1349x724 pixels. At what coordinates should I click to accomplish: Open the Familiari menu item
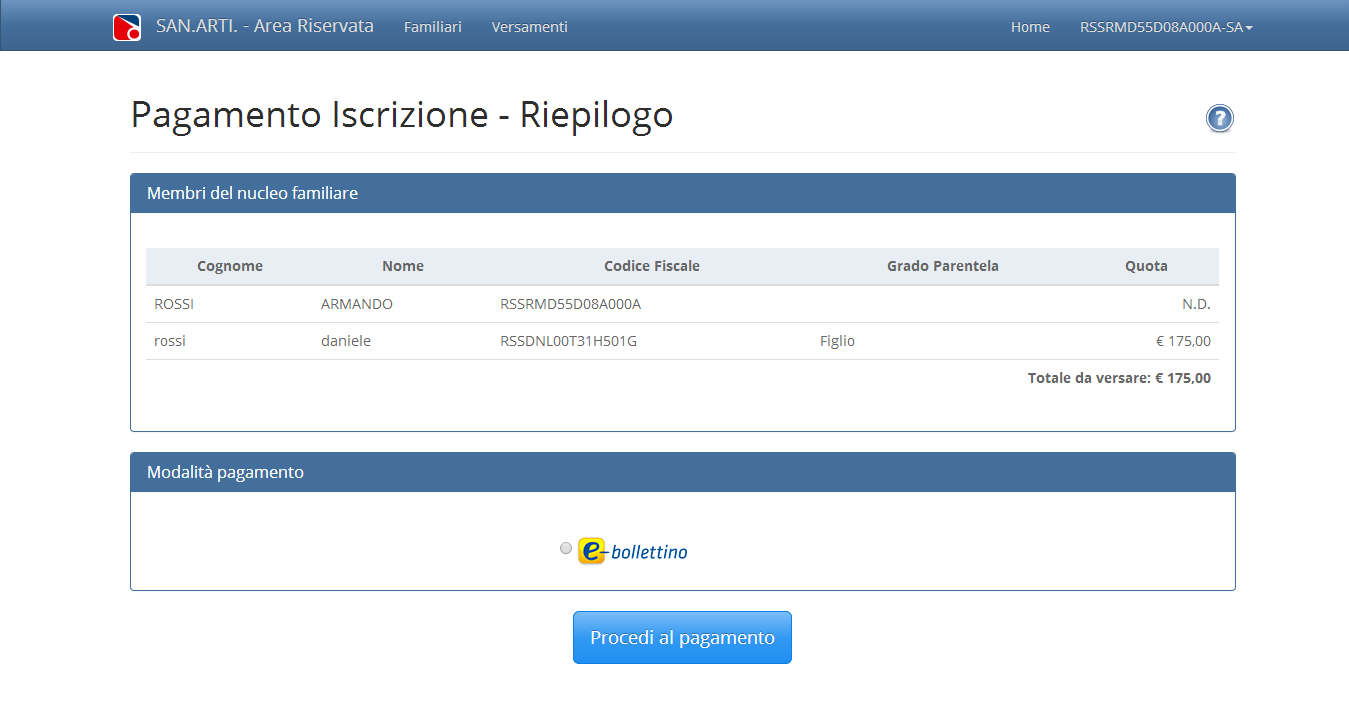tap(433, 27)
